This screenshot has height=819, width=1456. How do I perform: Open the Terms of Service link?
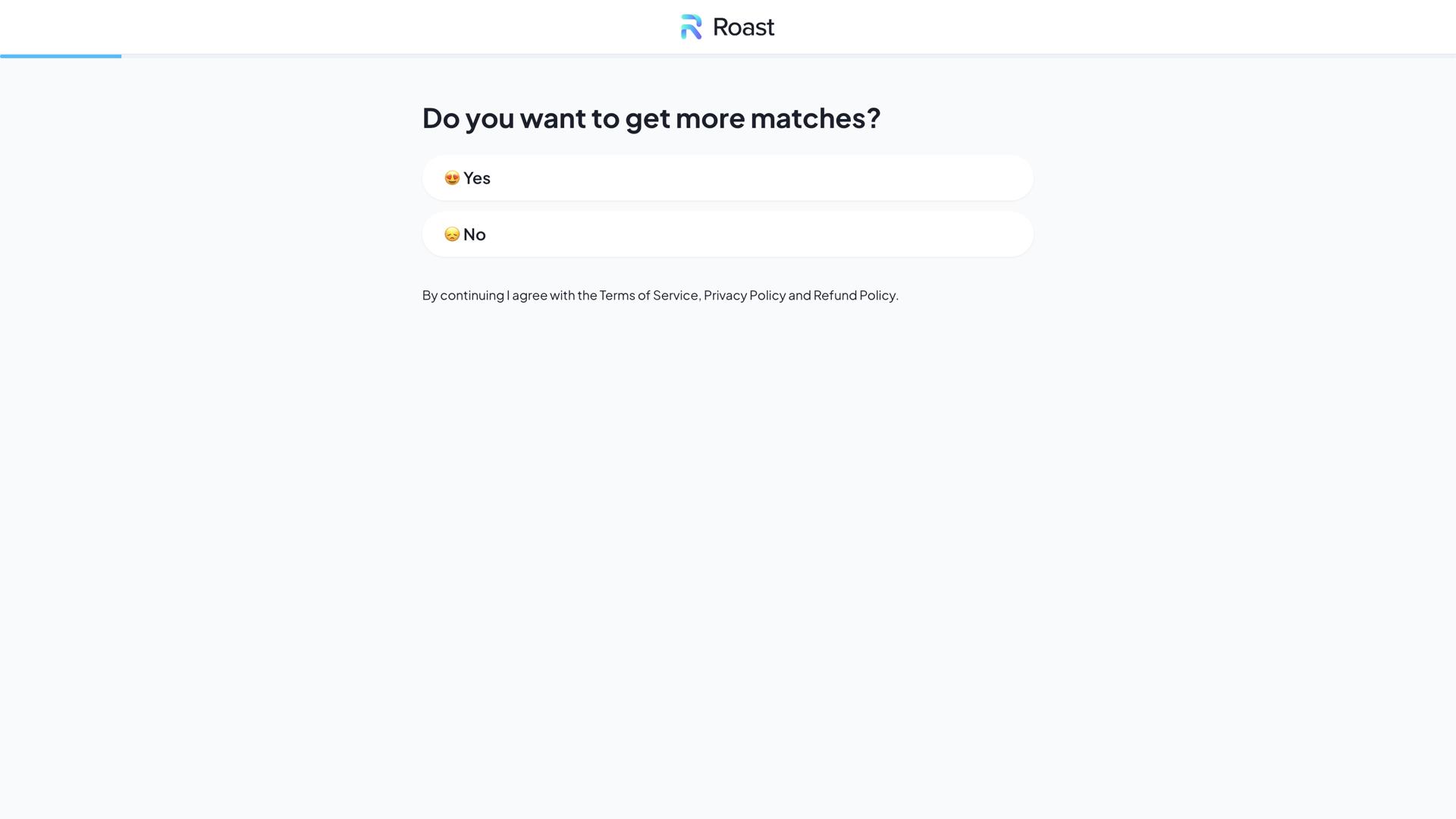pyautogui.click(x=648, y=296)
